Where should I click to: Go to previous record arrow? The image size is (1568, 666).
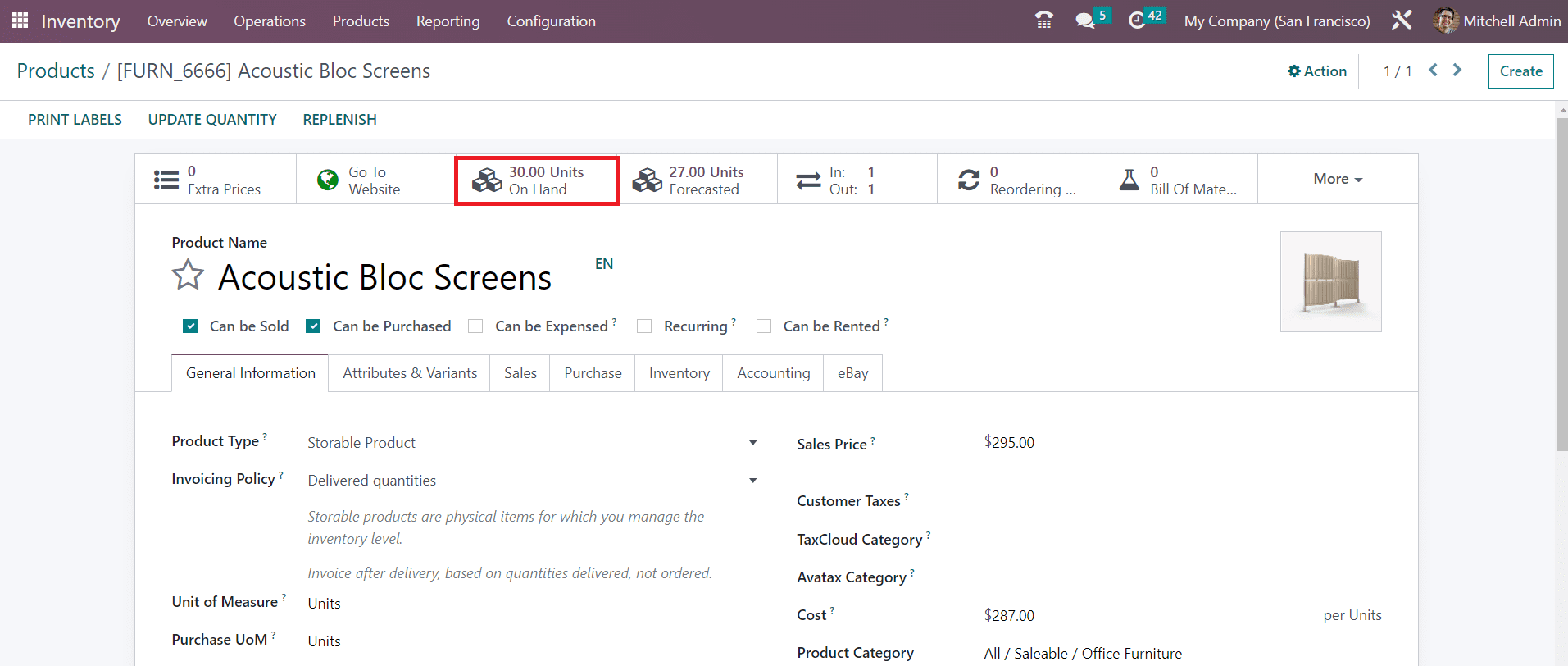1433,71
